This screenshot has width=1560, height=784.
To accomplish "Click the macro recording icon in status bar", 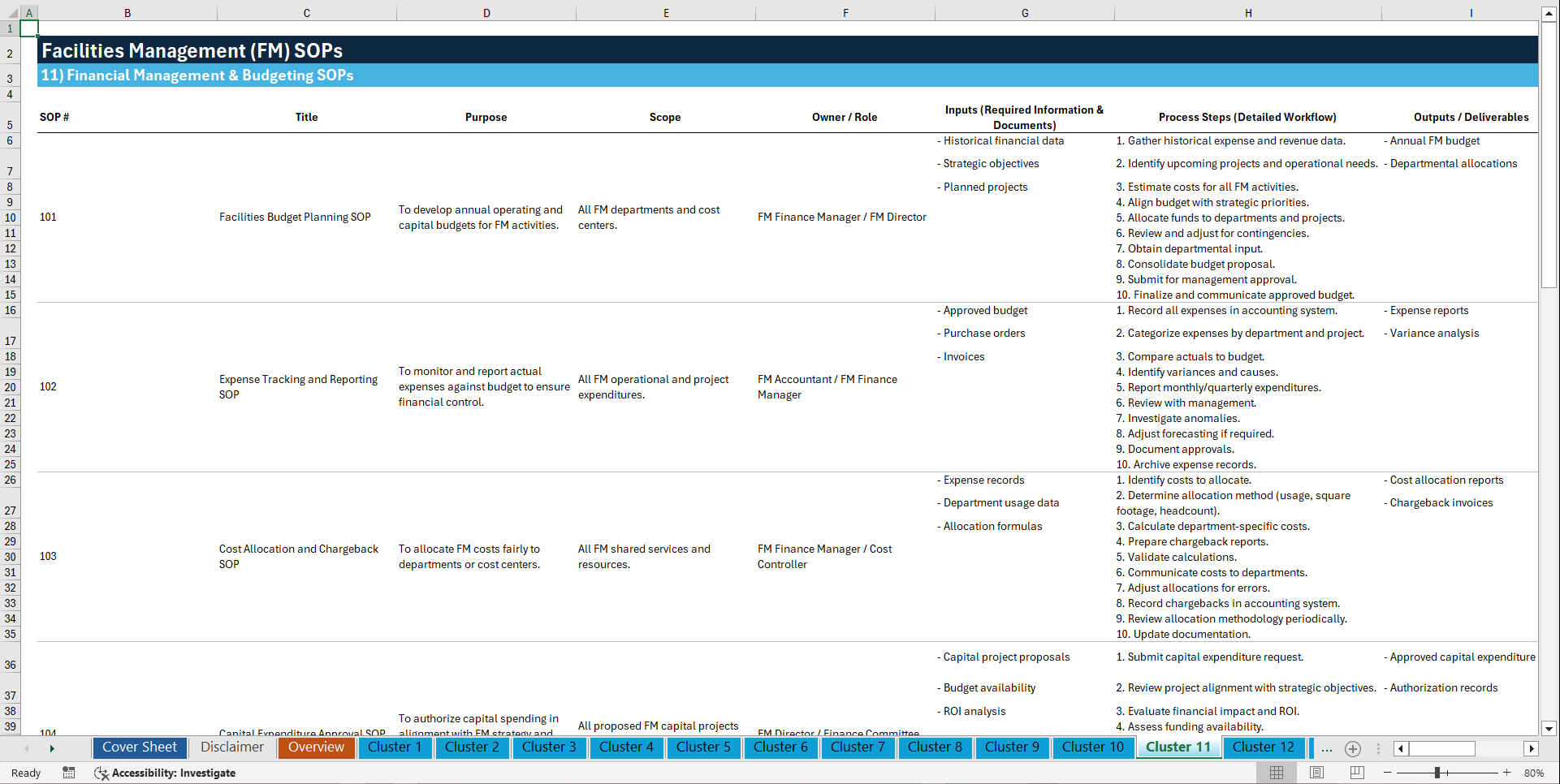I will [x=69, y=773].
